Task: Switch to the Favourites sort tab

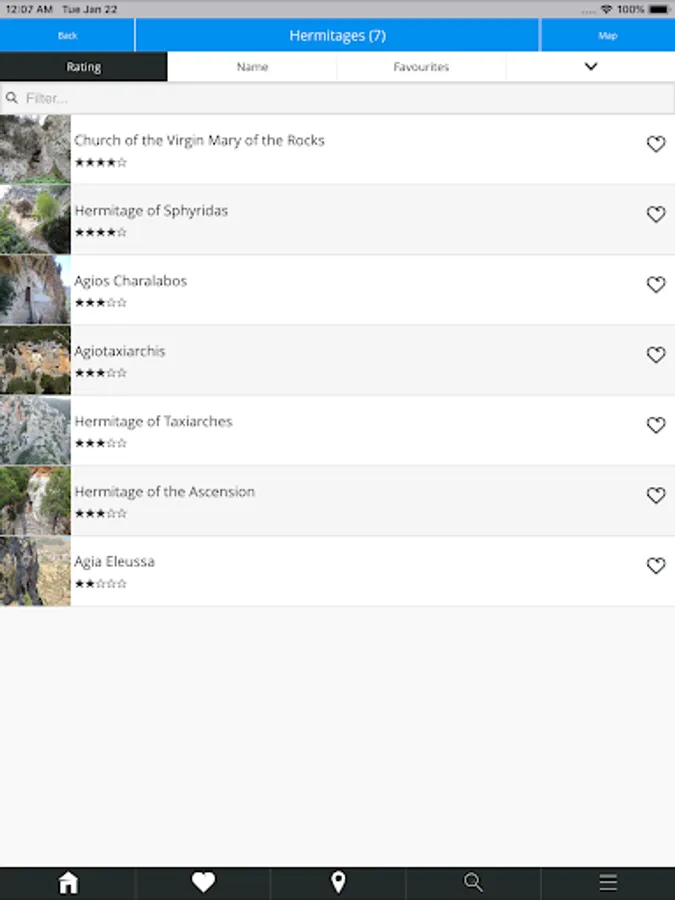Action: pyautogui.click(x=421, y=67)
